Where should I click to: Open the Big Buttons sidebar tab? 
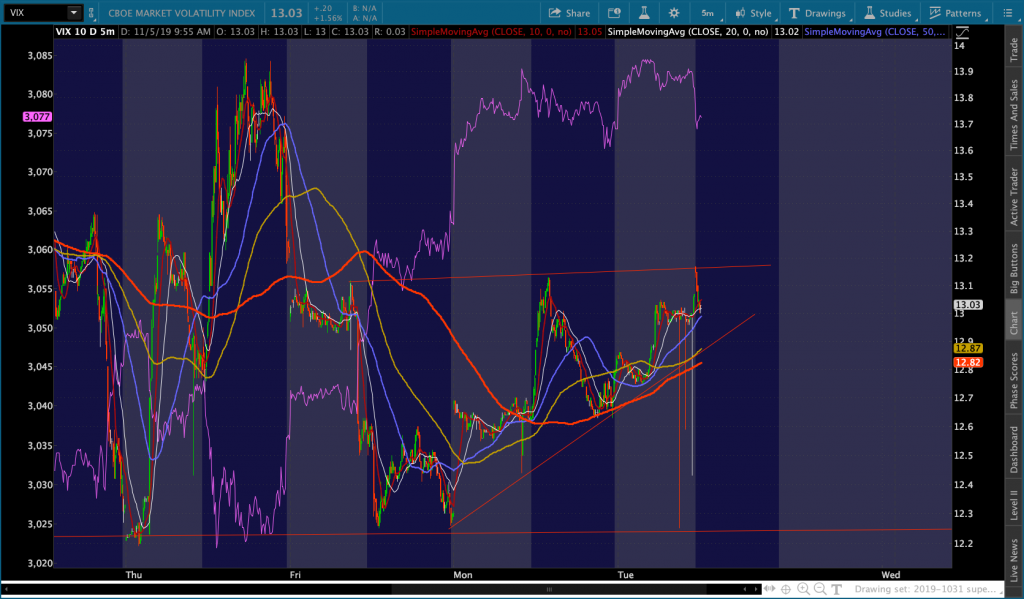[x=1014, y=268]
